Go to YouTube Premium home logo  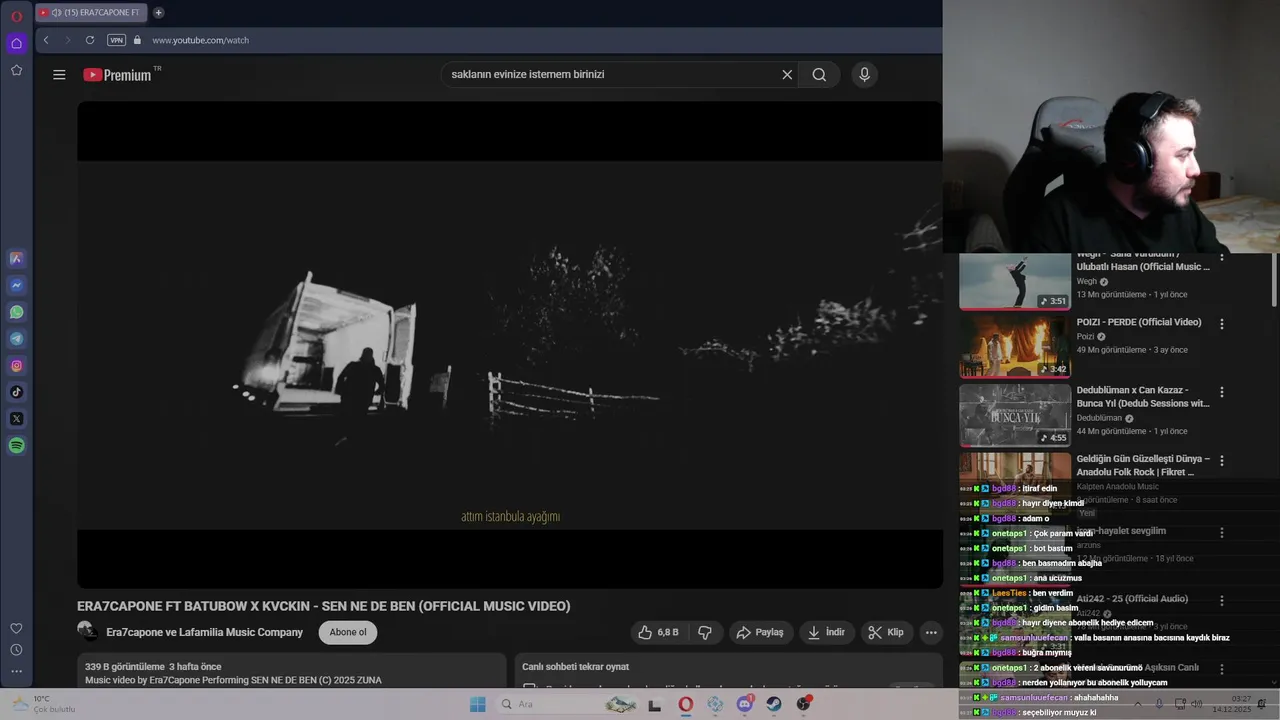tap(118, 74)
